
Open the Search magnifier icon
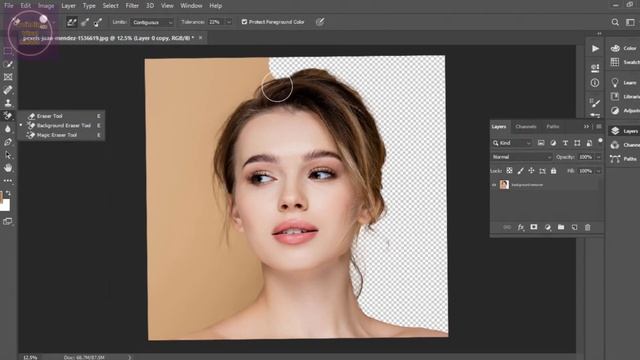coord(615,22)
